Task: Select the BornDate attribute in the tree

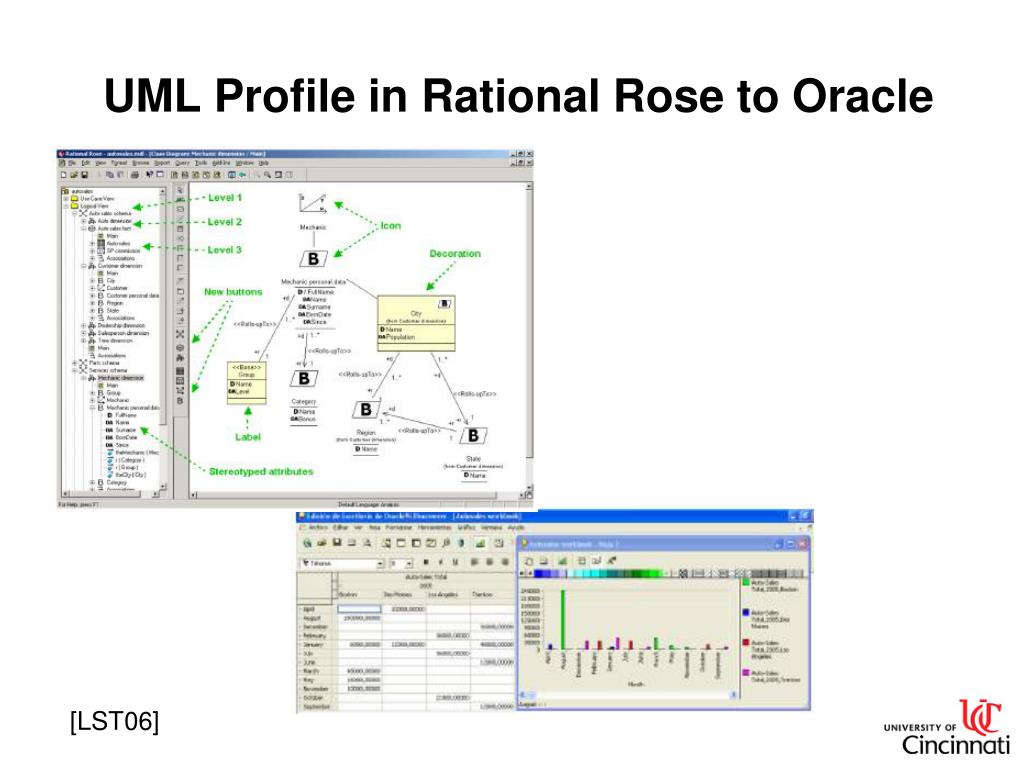Action: 126,438
